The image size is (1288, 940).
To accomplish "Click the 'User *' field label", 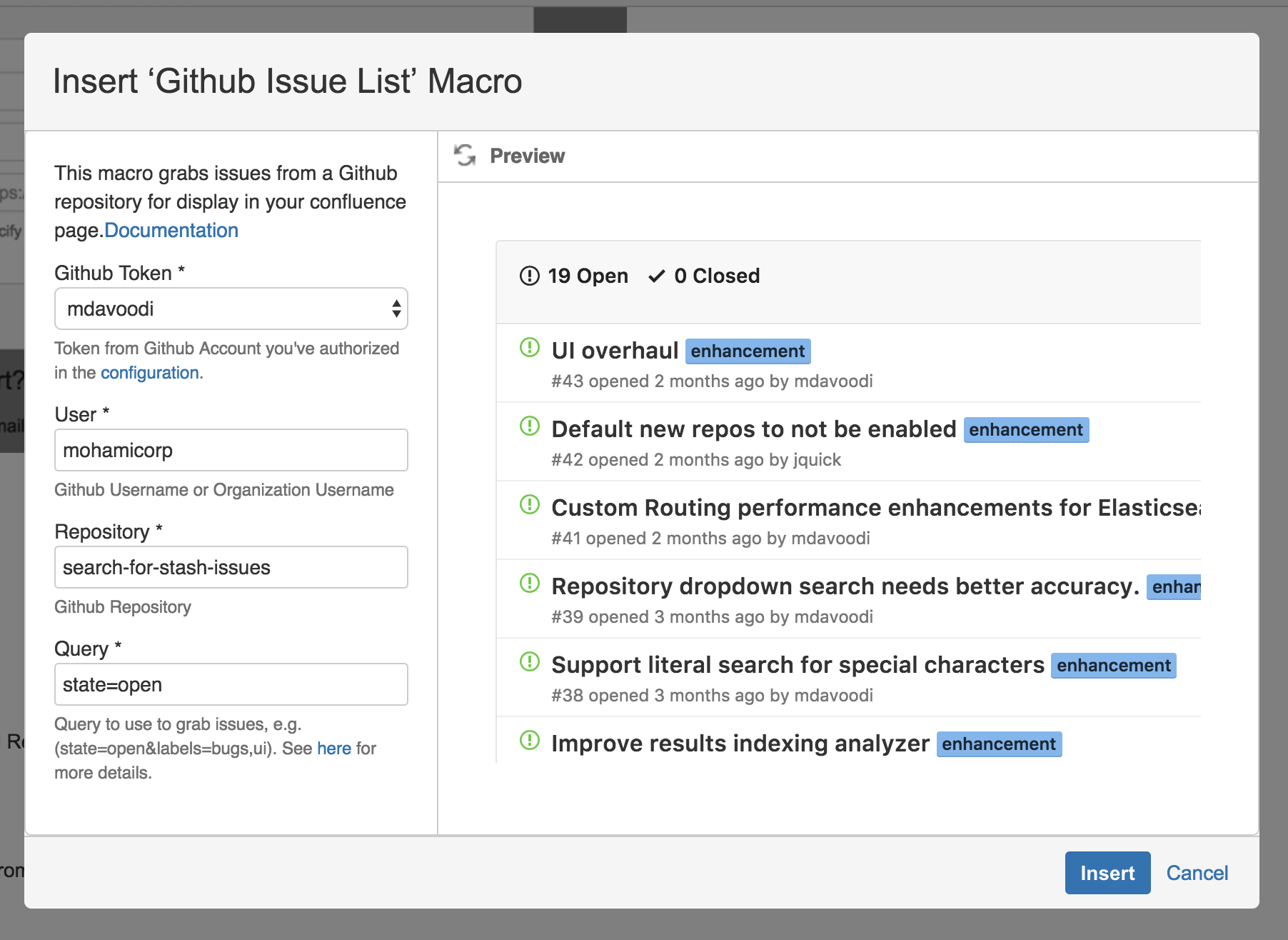I will pyautogui.click(x=82, y=414).
